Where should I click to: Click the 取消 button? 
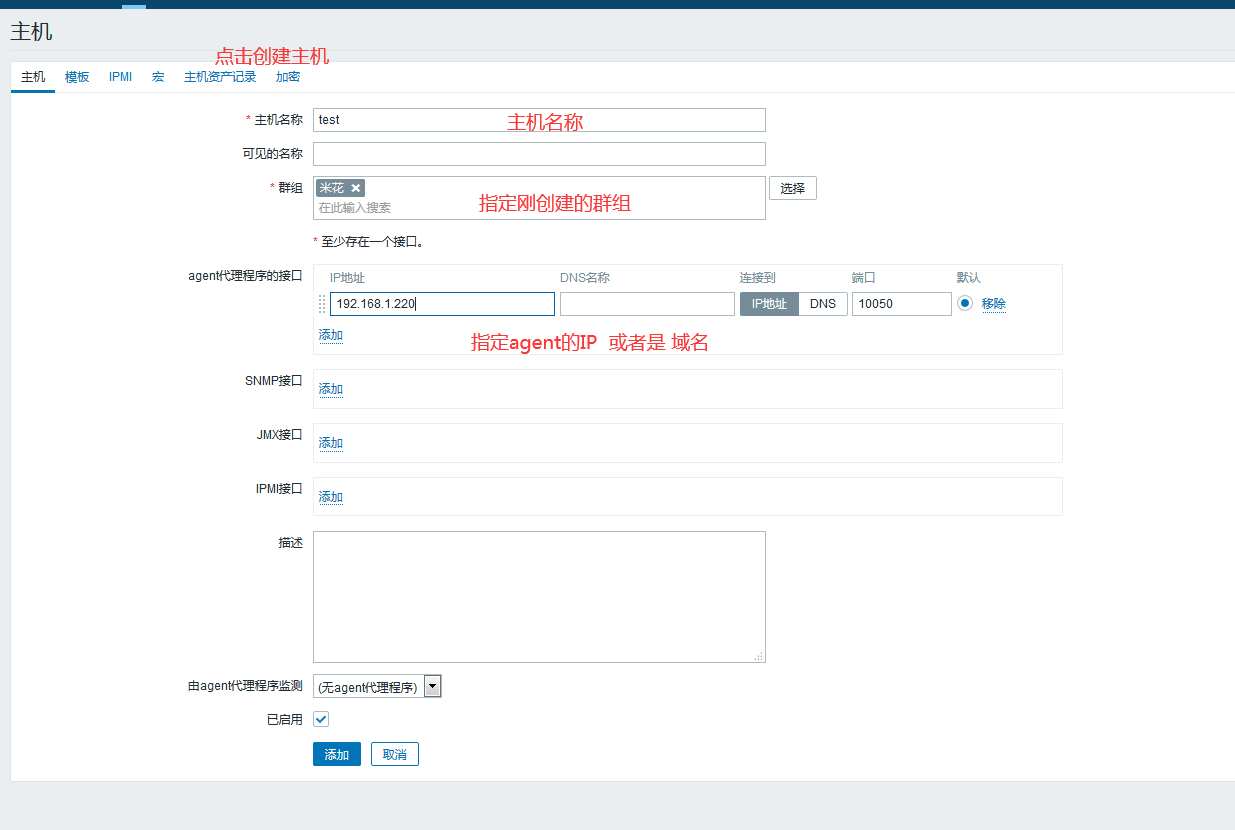click(394, 754)
